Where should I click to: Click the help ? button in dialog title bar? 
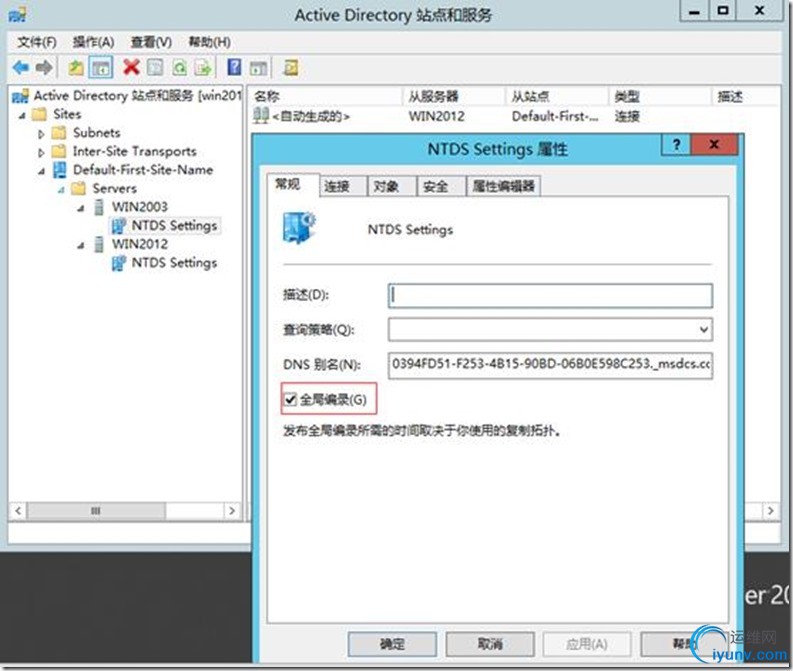(x=677, y=145)
